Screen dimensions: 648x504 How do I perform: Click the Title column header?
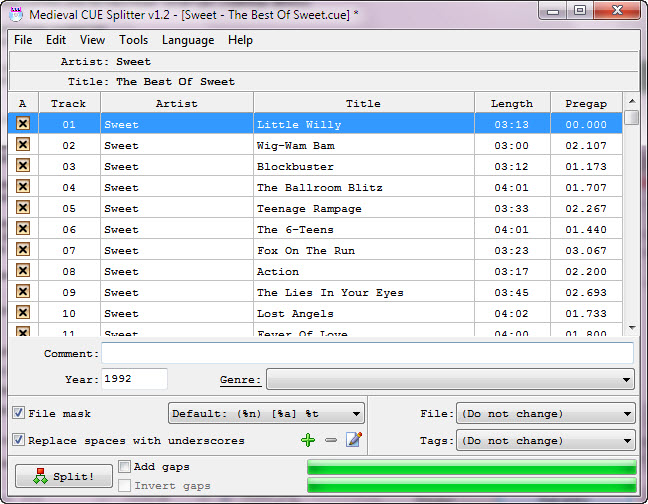point(364,103)
